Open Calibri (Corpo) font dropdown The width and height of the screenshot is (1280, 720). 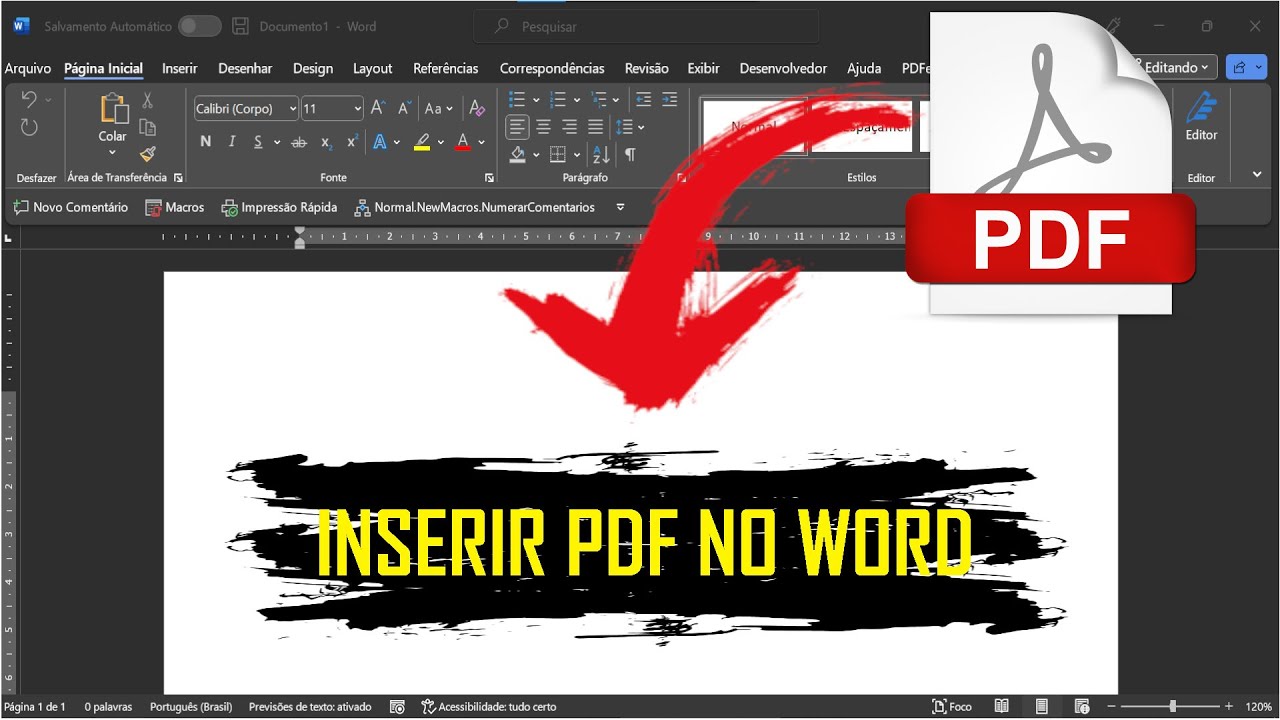[x=292, y=108]
